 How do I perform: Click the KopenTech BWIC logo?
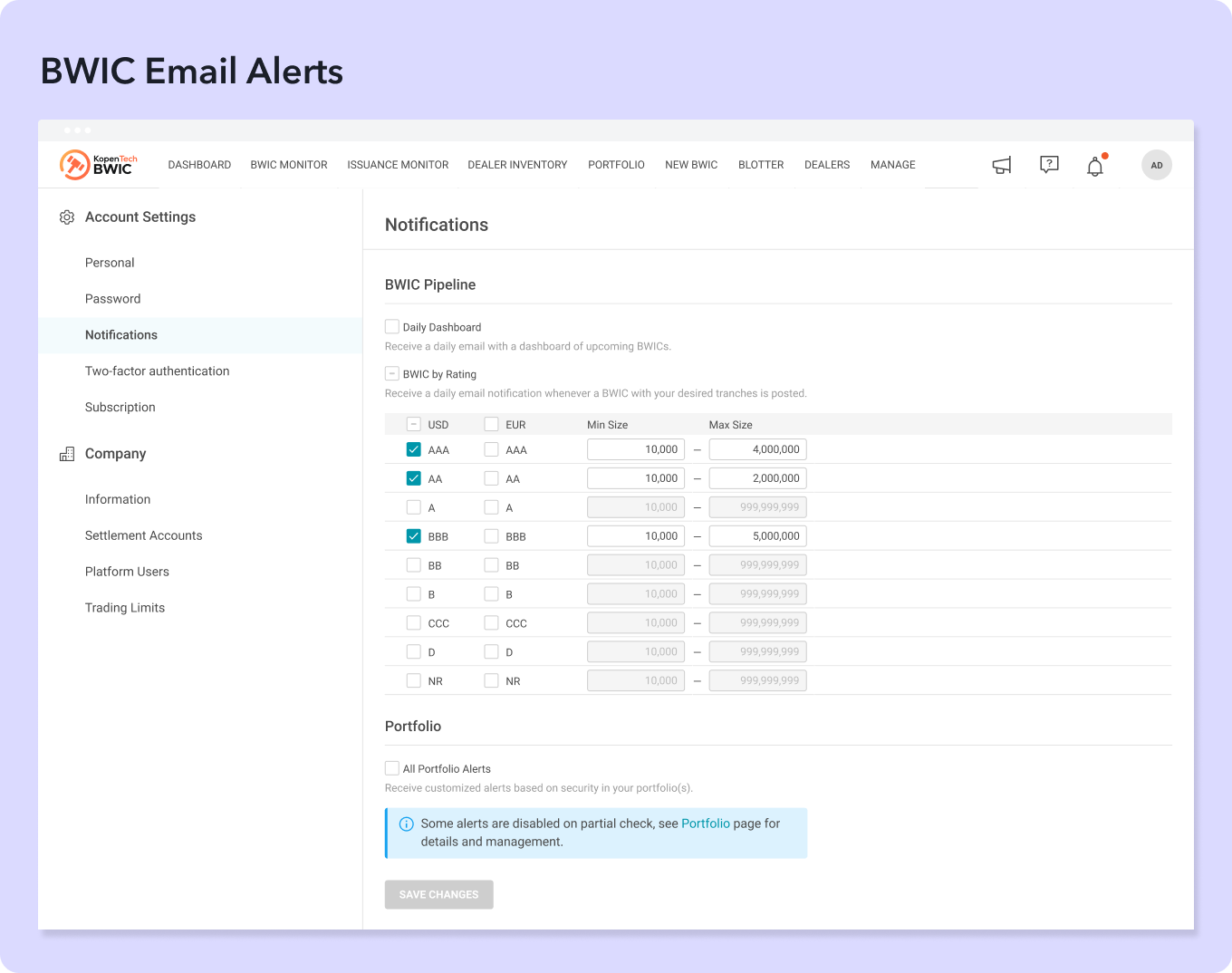(98, 164)
